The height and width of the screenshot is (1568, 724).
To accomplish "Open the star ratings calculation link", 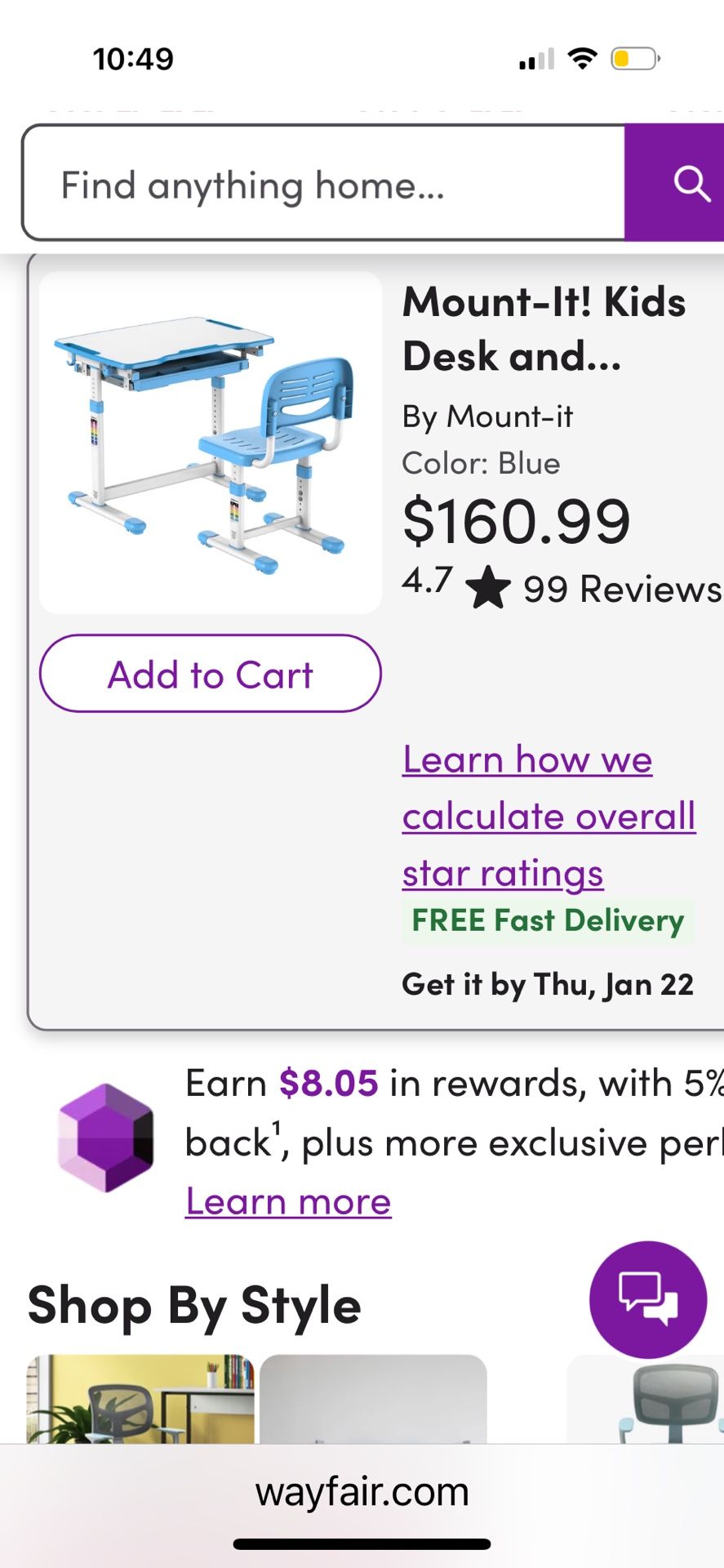I will pyautogui.click(x=547, y=815).
